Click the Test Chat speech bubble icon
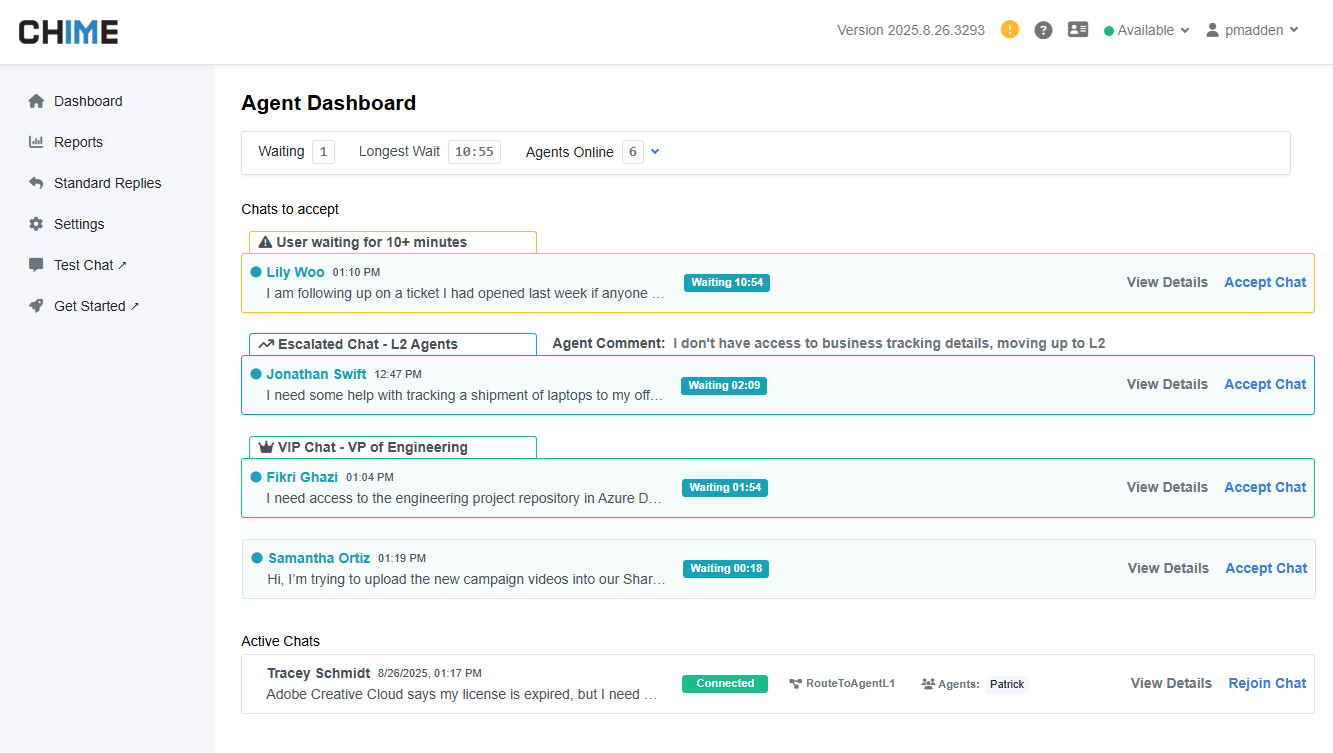The image size is (1333, 753). (37, 265)
